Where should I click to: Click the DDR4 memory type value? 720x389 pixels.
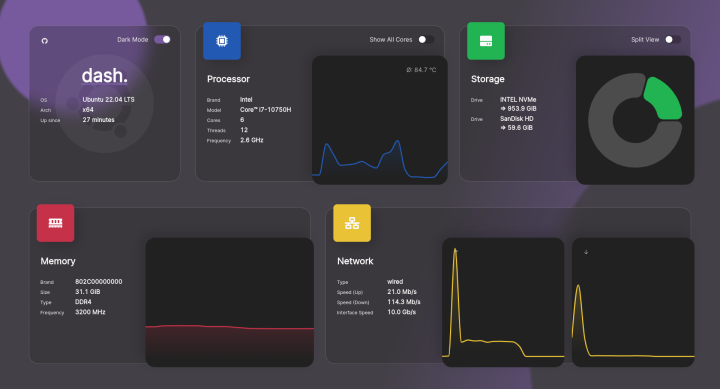[x=83, y=302]
